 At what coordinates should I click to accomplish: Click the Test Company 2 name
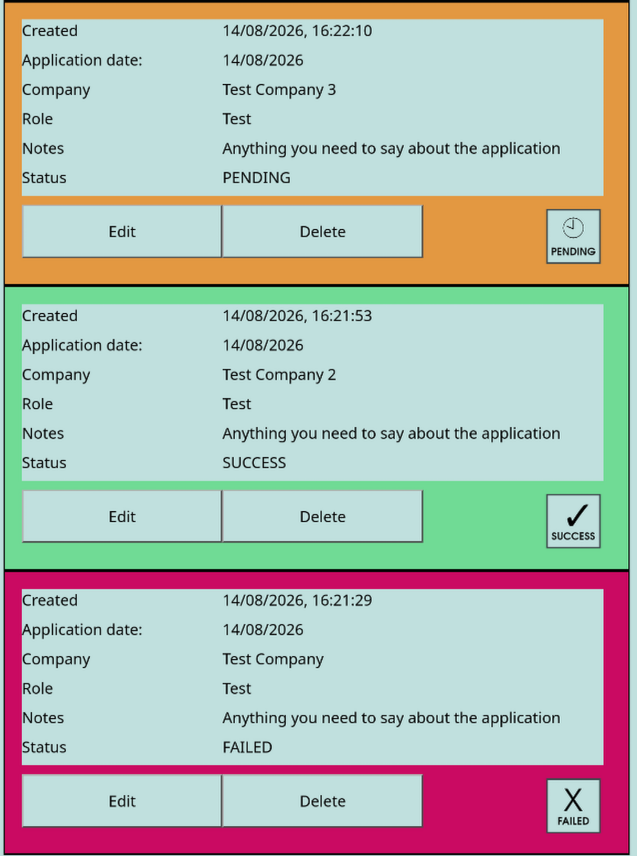279,375
